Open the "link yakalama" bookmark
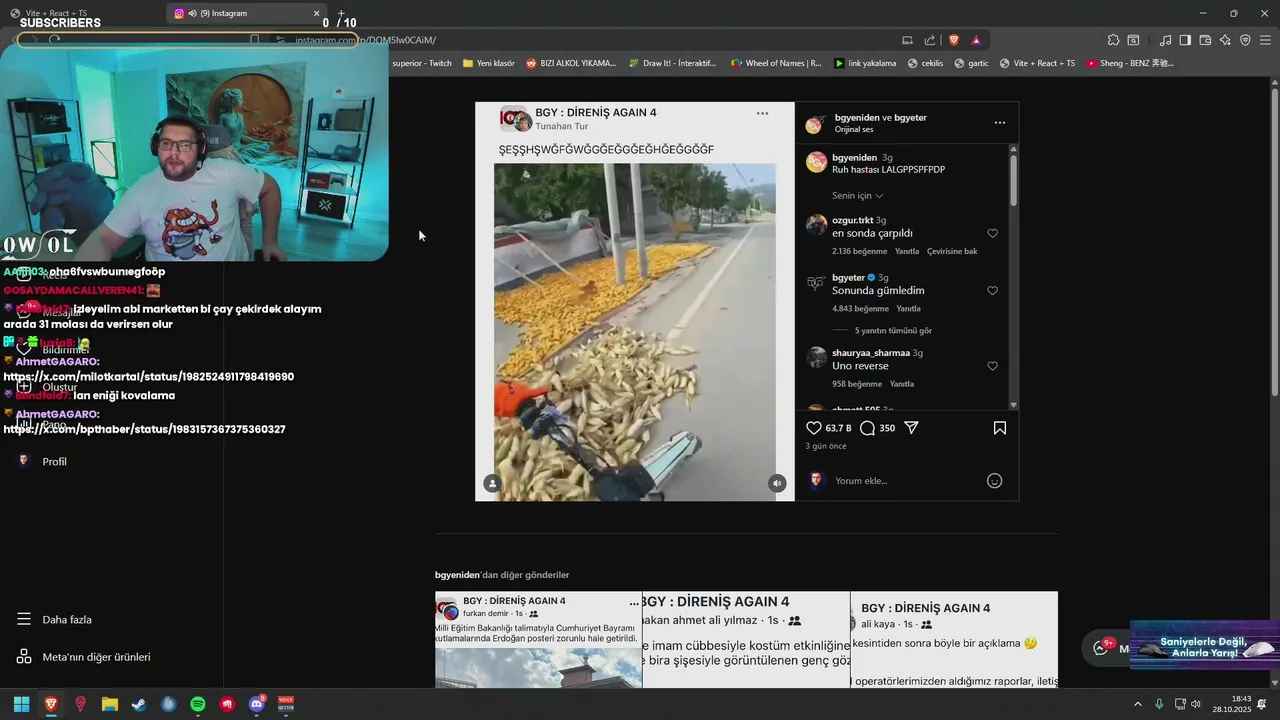 pos(865,63)
